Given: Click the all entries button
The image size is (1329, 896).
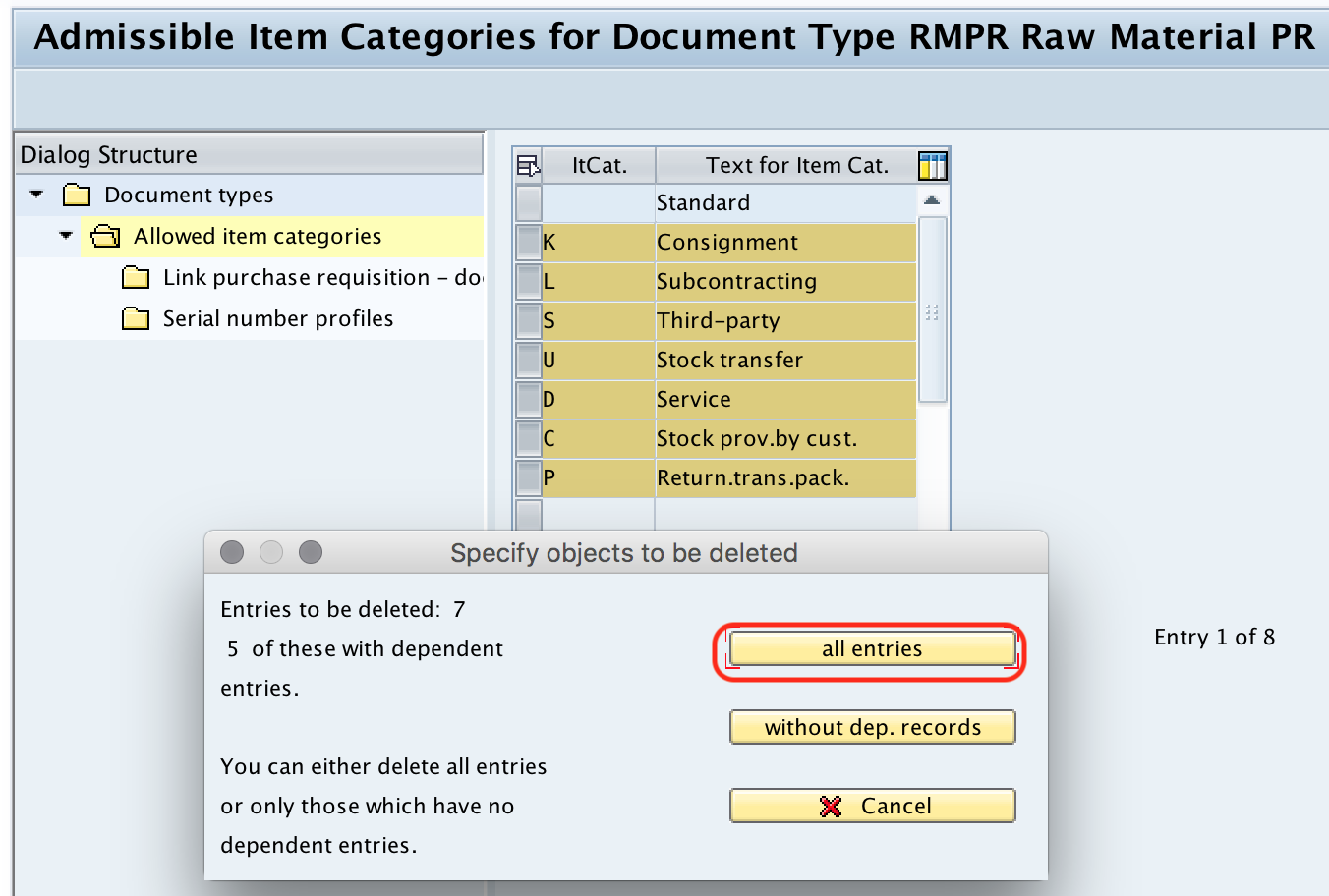Looking at the screenshot, I should coord(871,648).
